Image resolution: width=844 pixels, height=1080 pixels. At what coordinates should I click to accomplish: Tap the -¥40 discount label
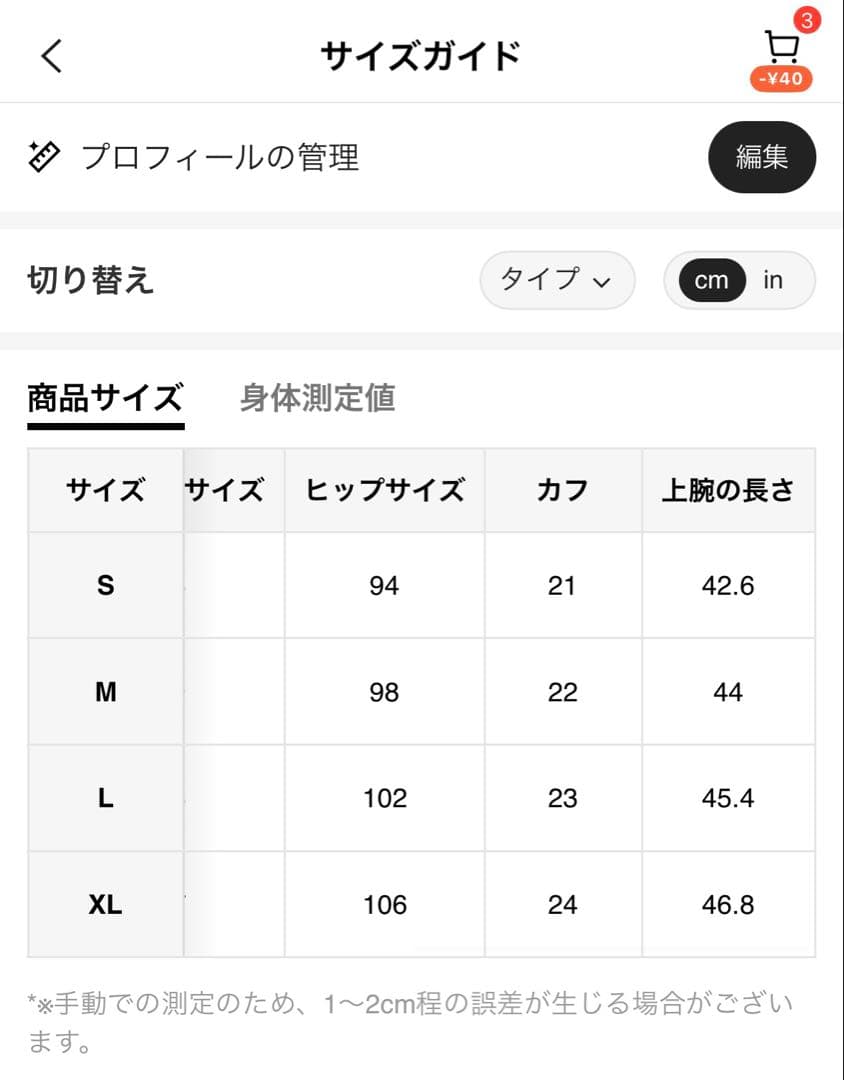click(x=781, y=79)
